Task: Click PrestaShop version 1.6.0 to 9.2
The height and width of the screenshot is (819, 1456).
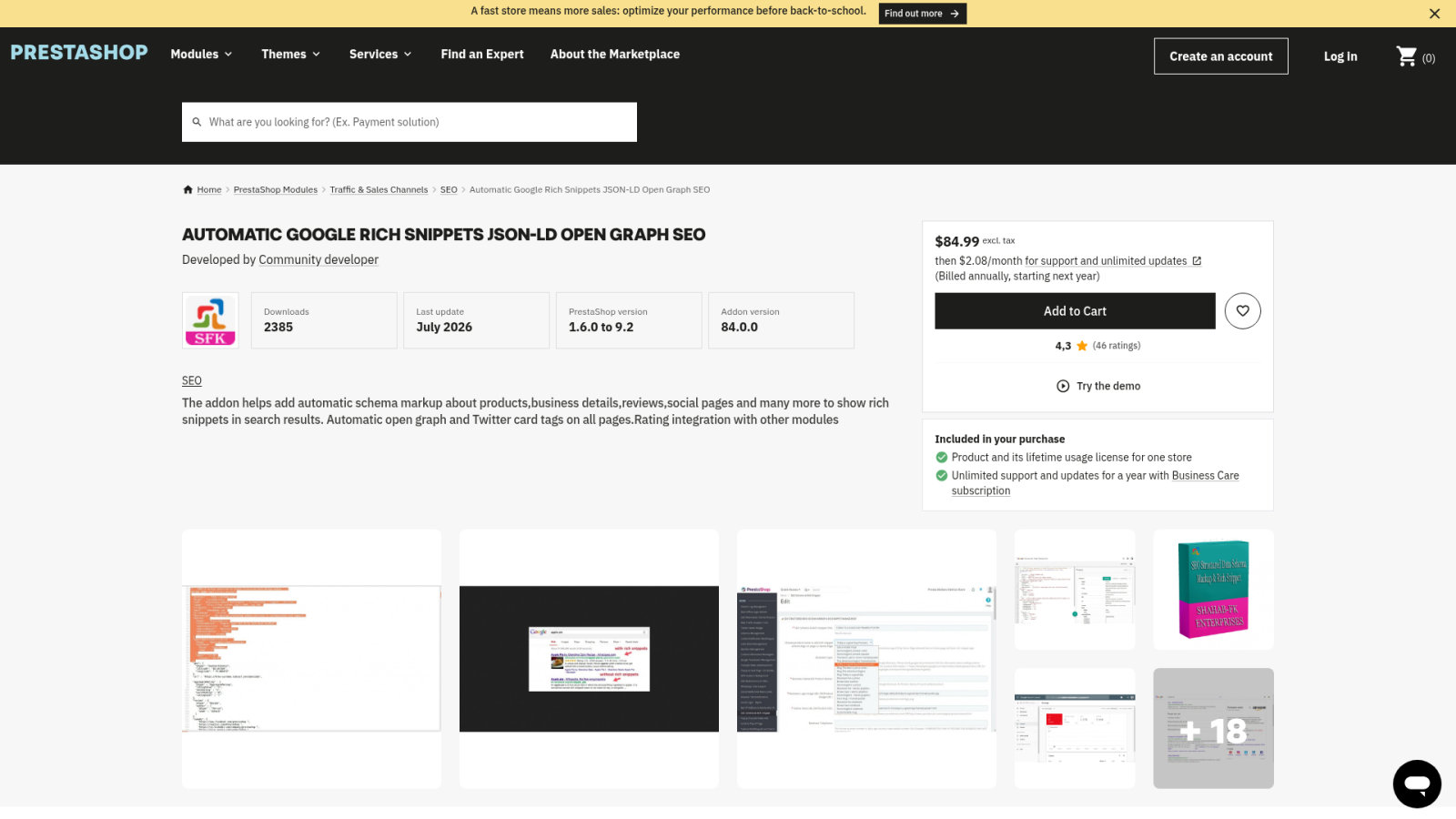Action: pos(629,320)
